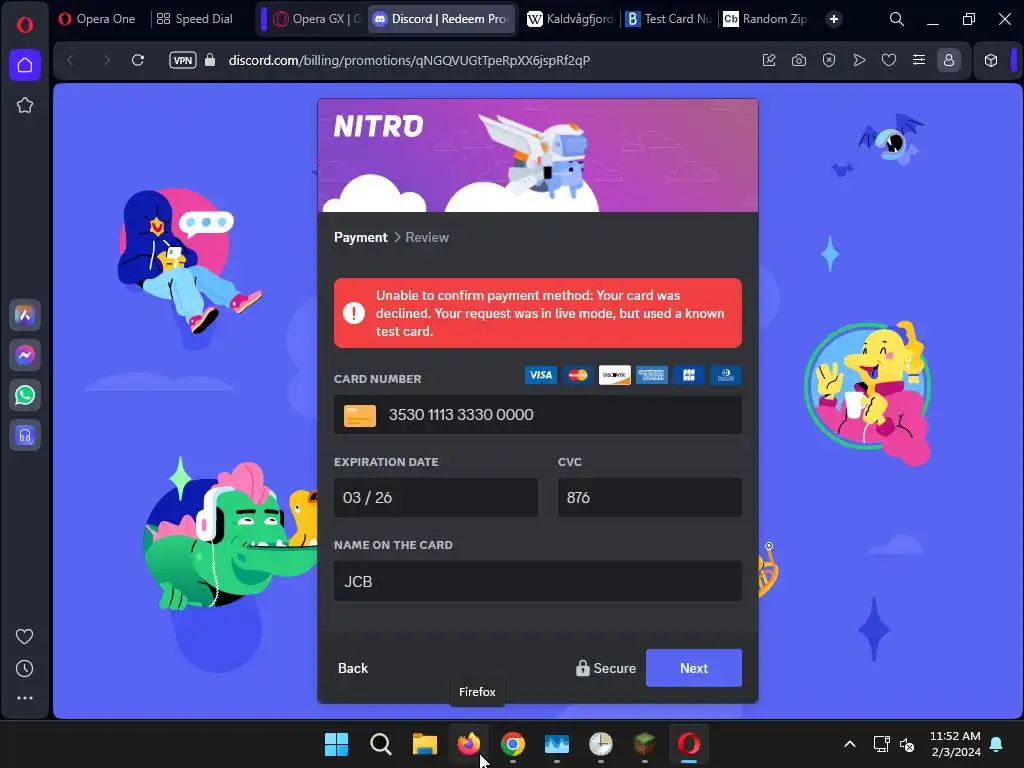The image size is (1024, 768).
Task: Open File Explorer from the taskbar
Action: 424,744
